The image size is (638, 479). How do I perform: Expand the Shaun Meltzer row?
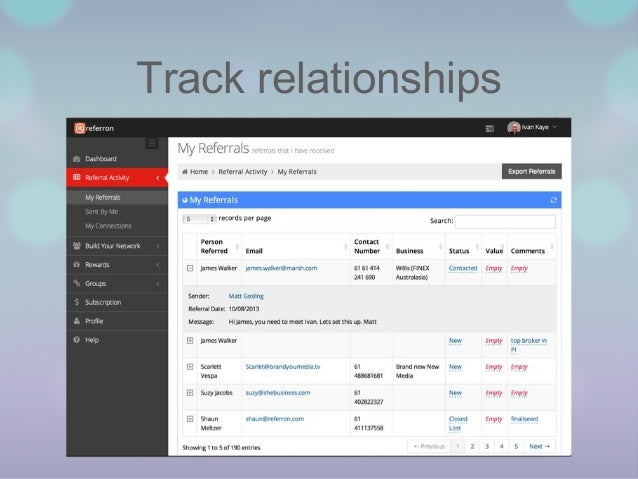coord(190,419)
